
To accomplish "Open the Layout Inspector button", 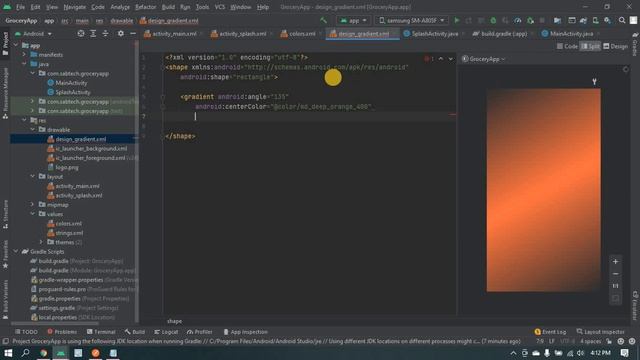I will coord(600,332).
